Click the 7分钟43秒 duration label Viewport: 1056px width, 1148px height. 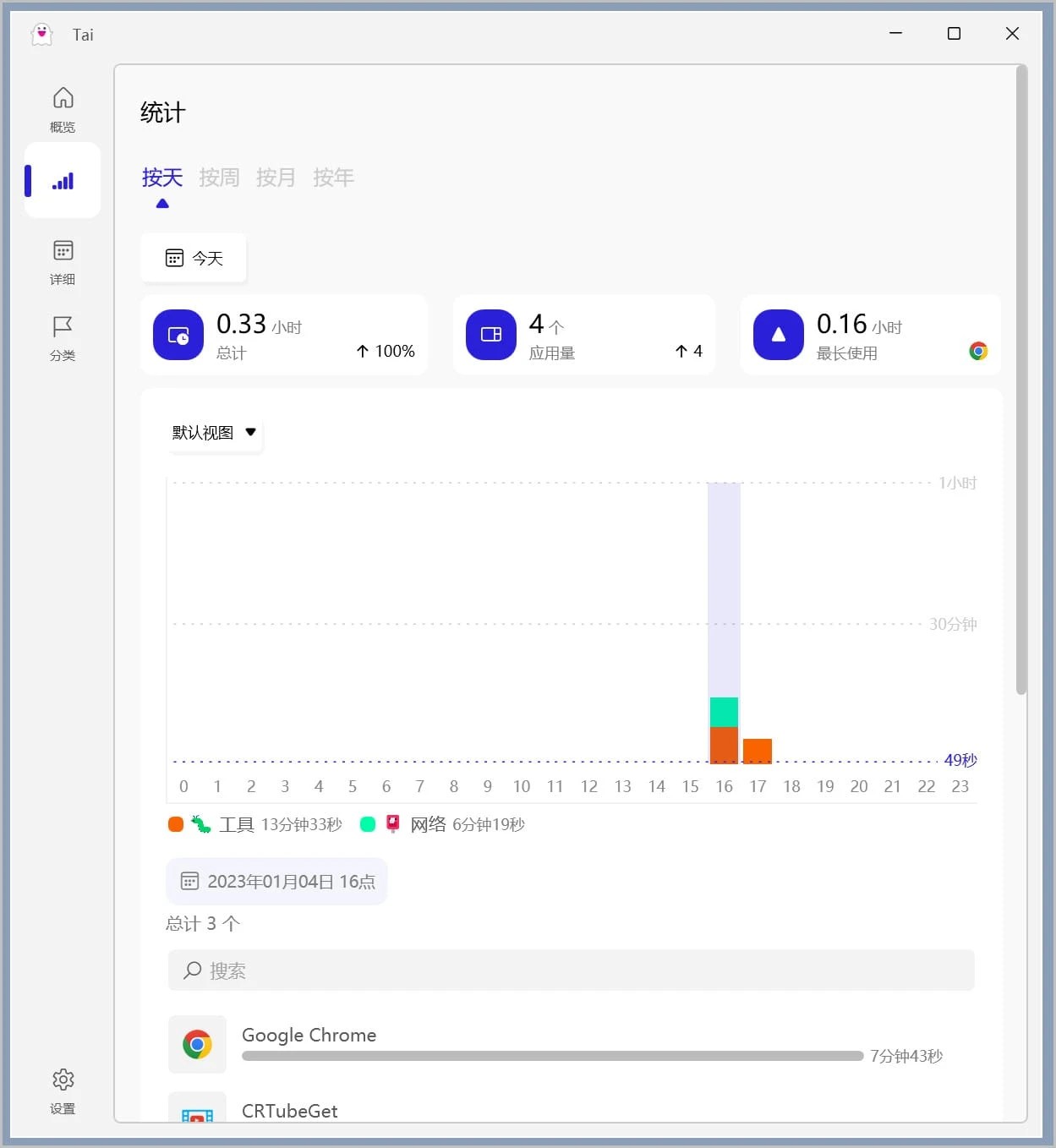(x=906, y=1056)
